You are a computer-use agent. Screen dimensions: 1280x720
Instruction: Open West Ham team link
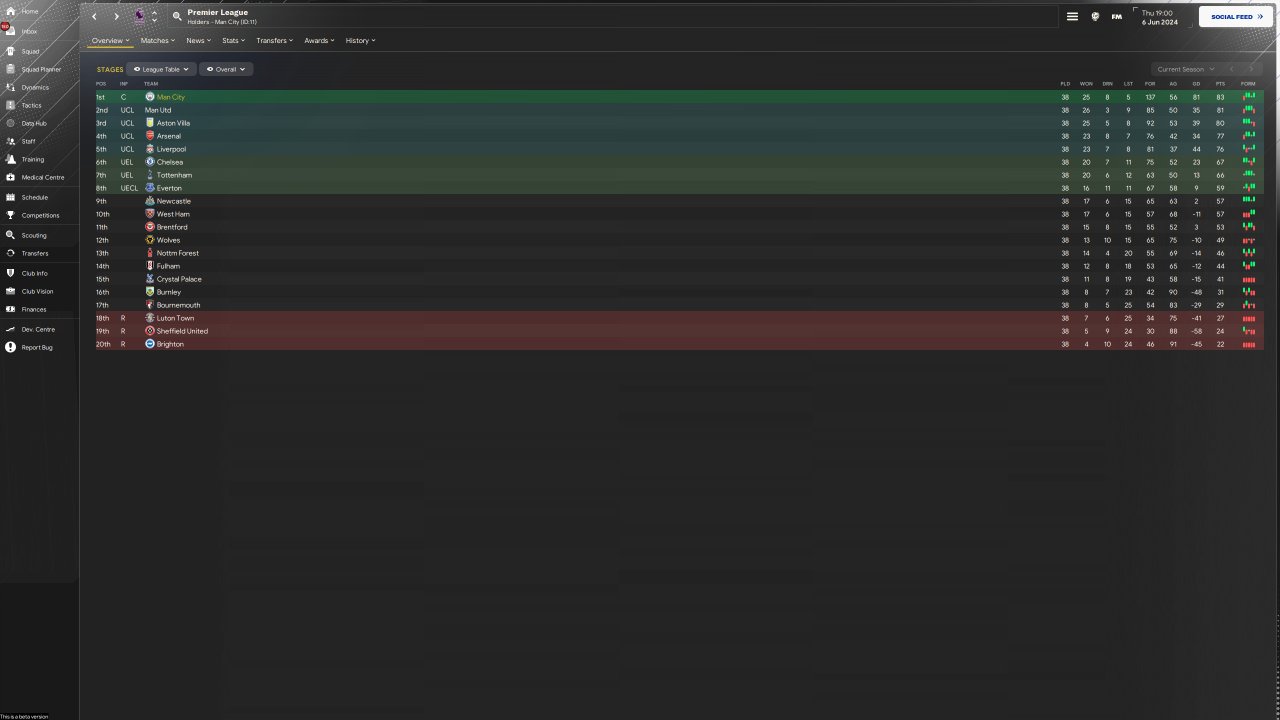pos(173,214)
